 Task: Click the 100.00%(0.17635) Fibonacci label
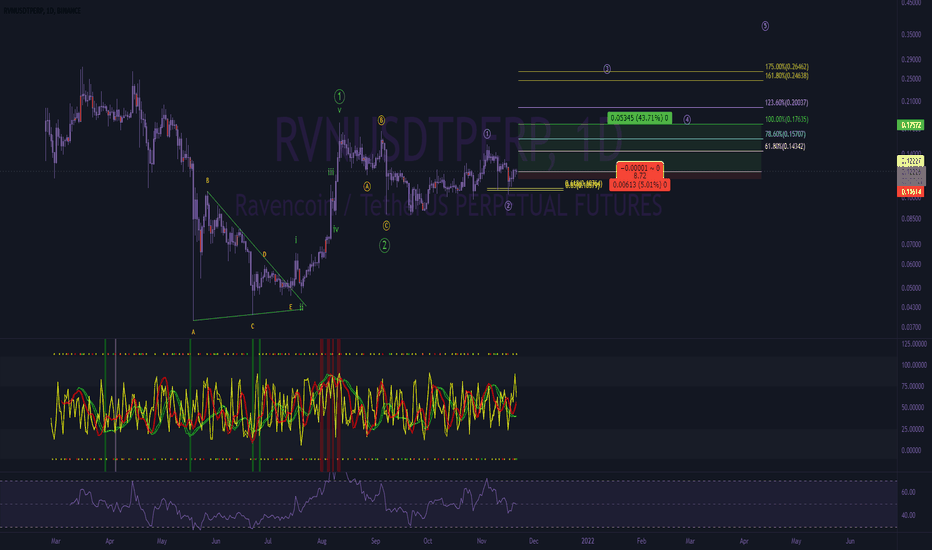[786, 120]
